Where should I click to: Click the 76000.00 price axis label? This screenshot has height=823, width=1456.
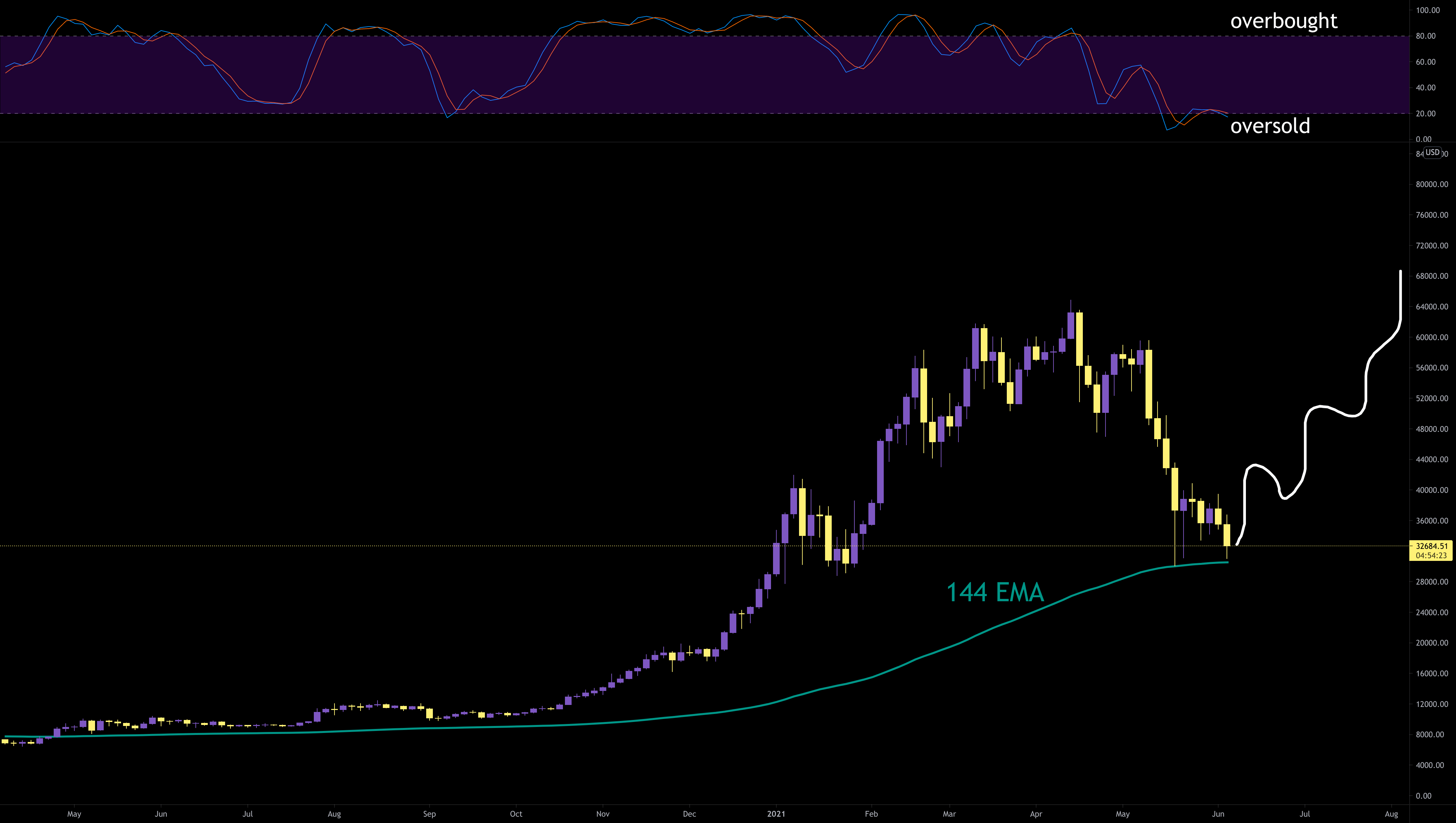(x=1432, y=215)
